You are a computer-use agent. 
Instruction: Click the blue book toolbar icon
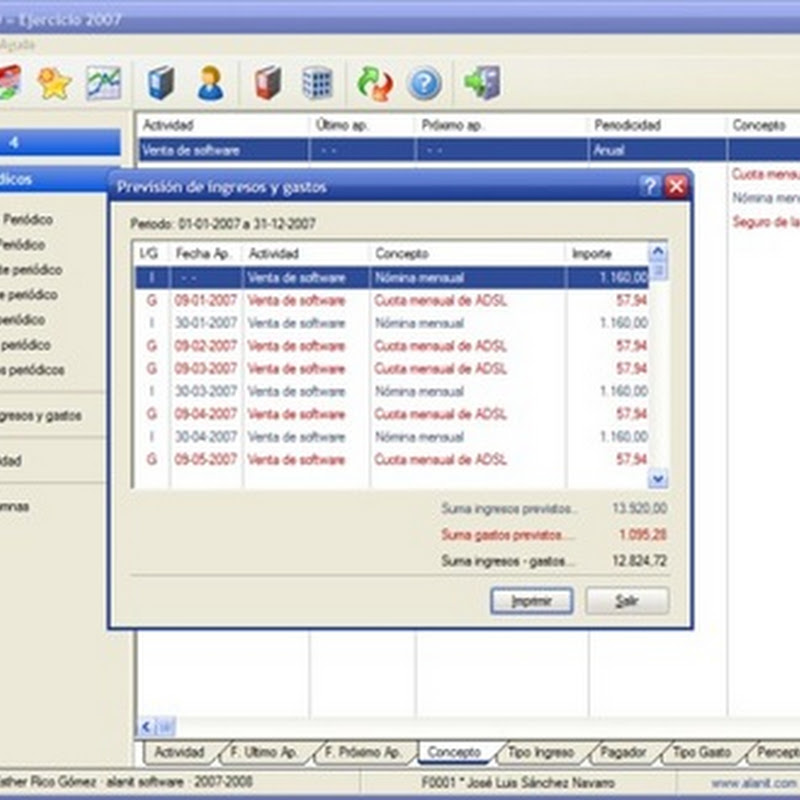click(161, 83)
